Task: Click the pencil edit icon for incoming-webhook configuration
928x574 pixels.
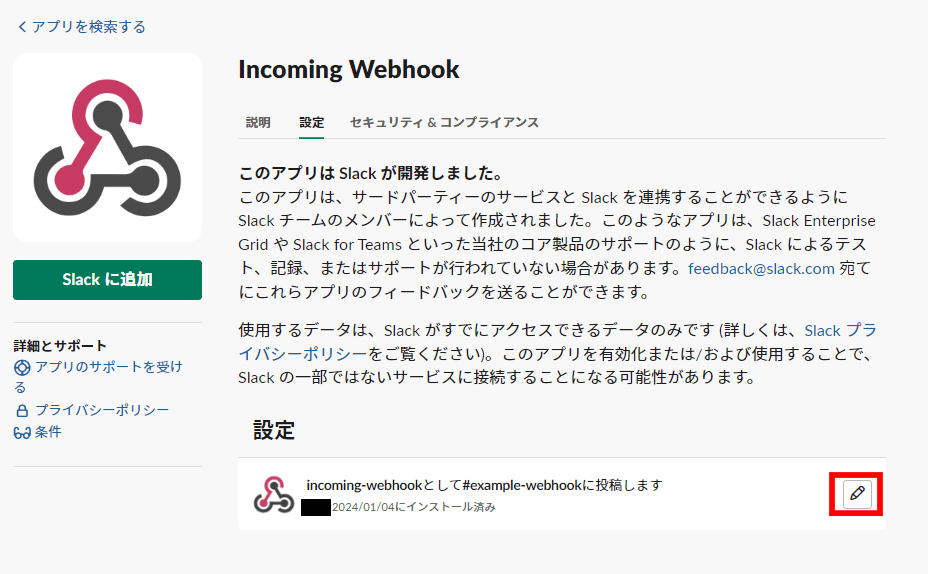Action: coord(857,494)
